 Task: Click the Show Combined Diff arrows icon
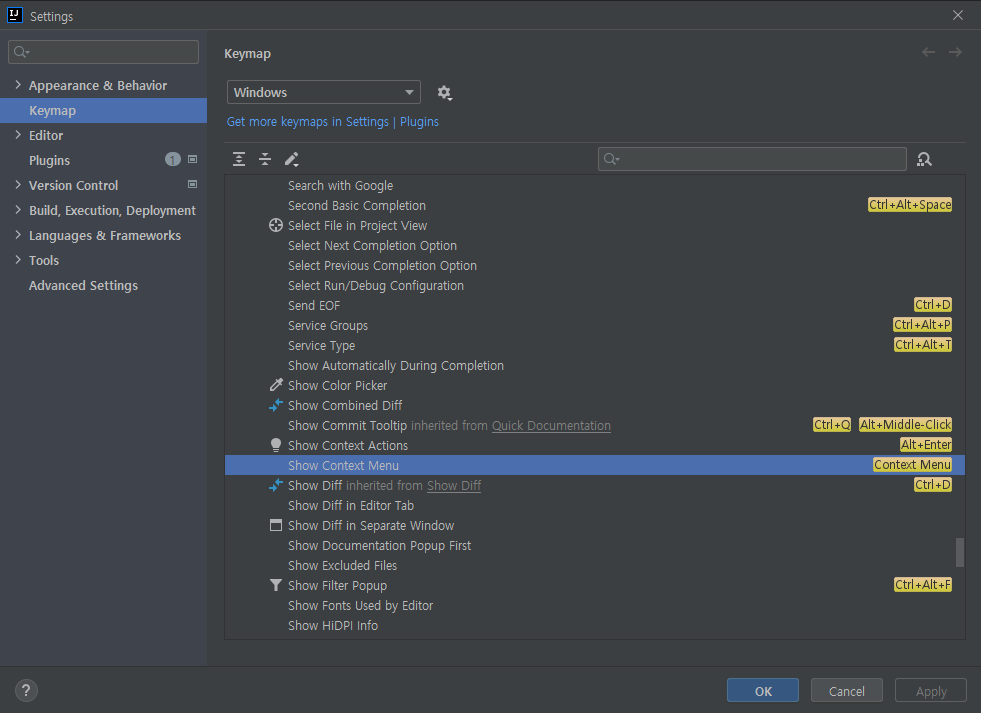click(x=275, y=405)
